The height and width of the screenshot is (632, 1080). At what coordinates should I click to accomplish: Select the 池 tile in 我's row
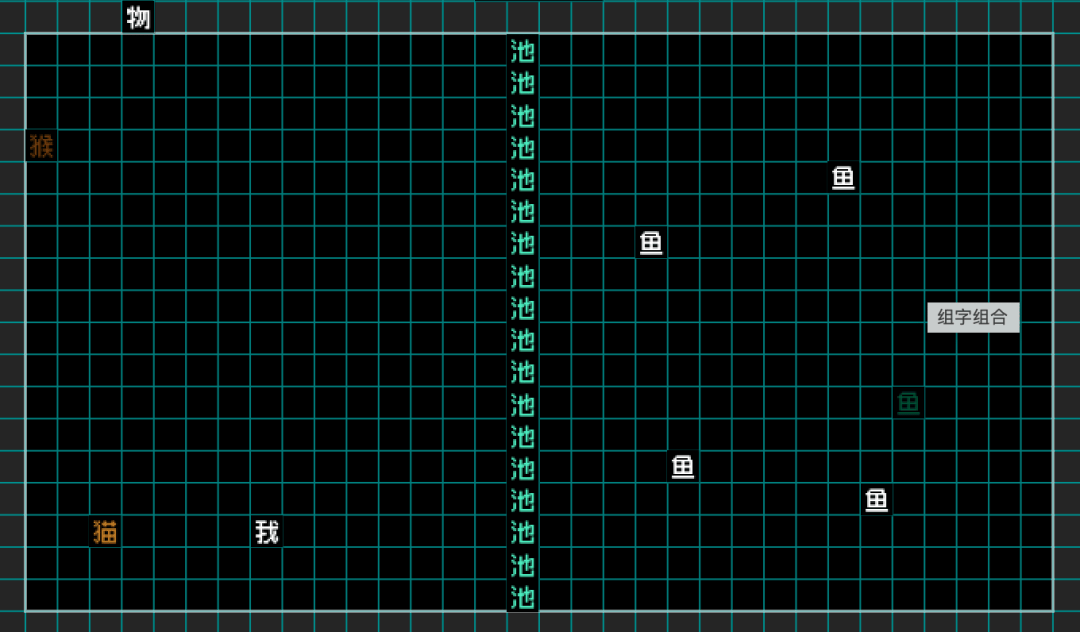click(x=523, y=532)
